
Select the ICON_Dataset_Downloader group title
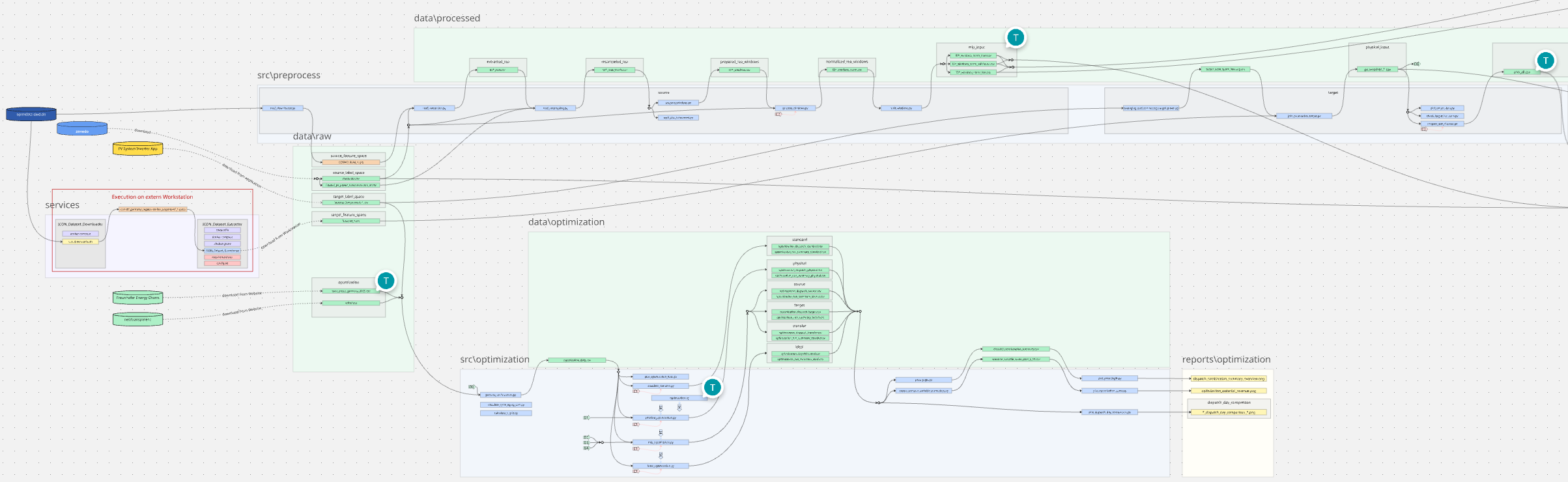pyautogui.click(x=80, y=224)
